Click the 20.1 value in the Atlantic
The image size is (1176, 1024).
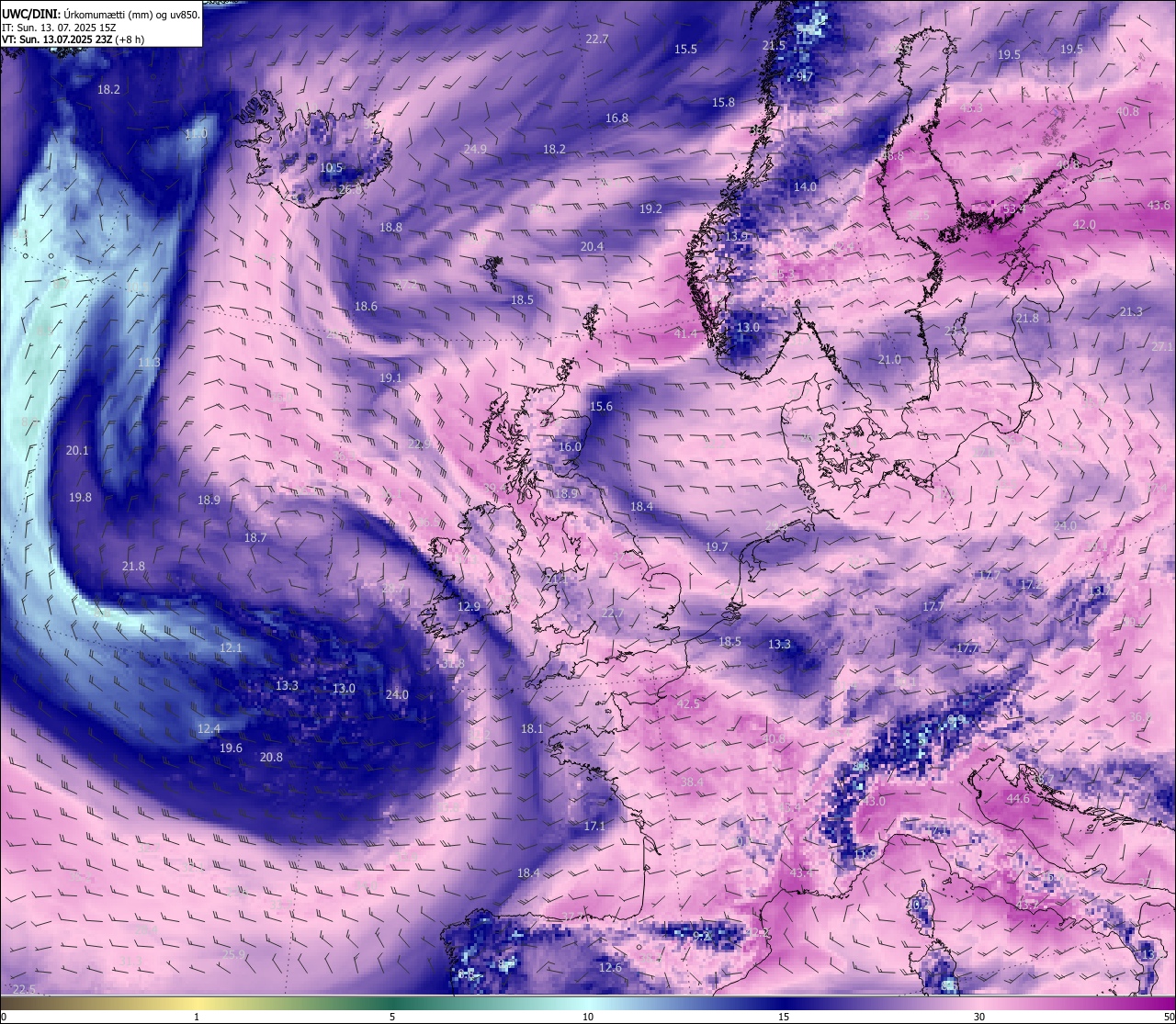tap(77, 451)
